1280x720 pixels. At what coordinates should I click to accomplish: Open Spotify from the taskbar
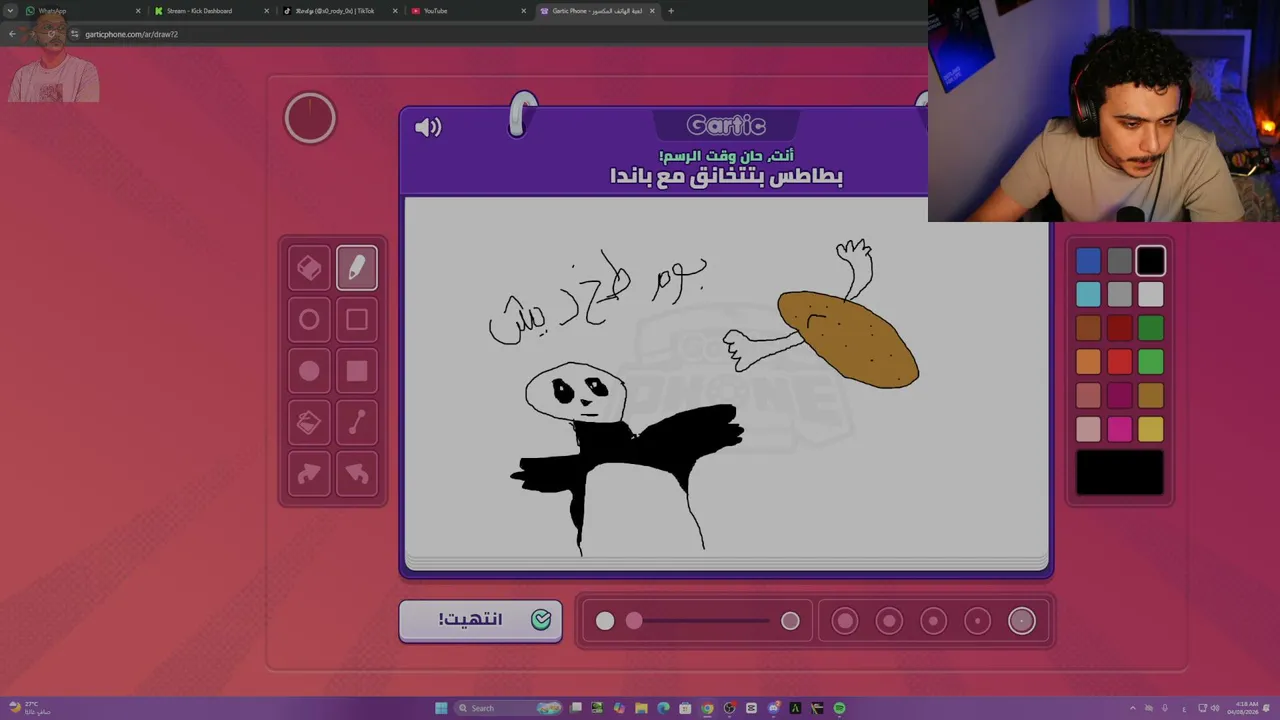(839, 708)
